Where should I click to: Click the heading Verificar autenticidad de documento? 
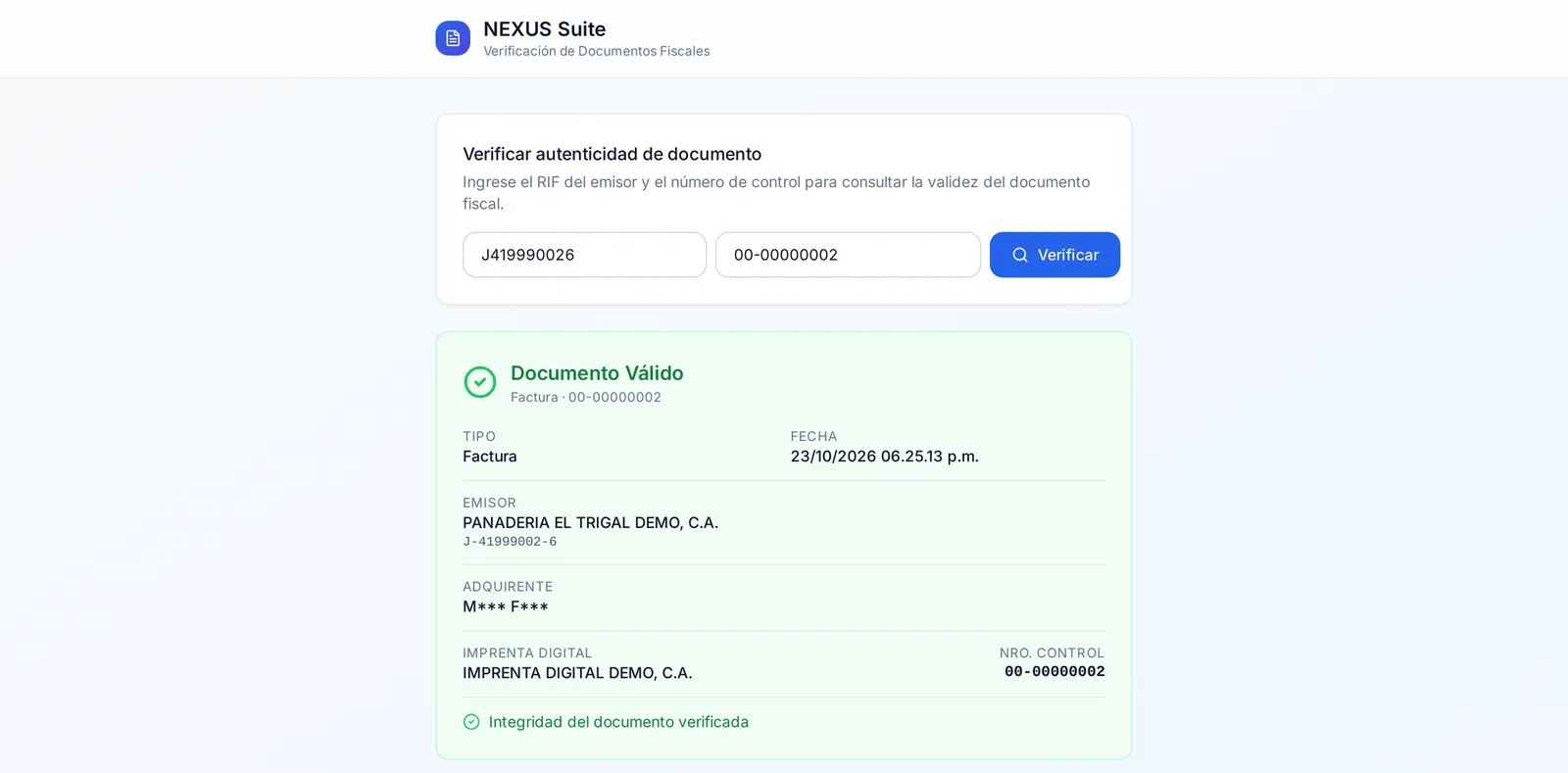click(612, 154)
